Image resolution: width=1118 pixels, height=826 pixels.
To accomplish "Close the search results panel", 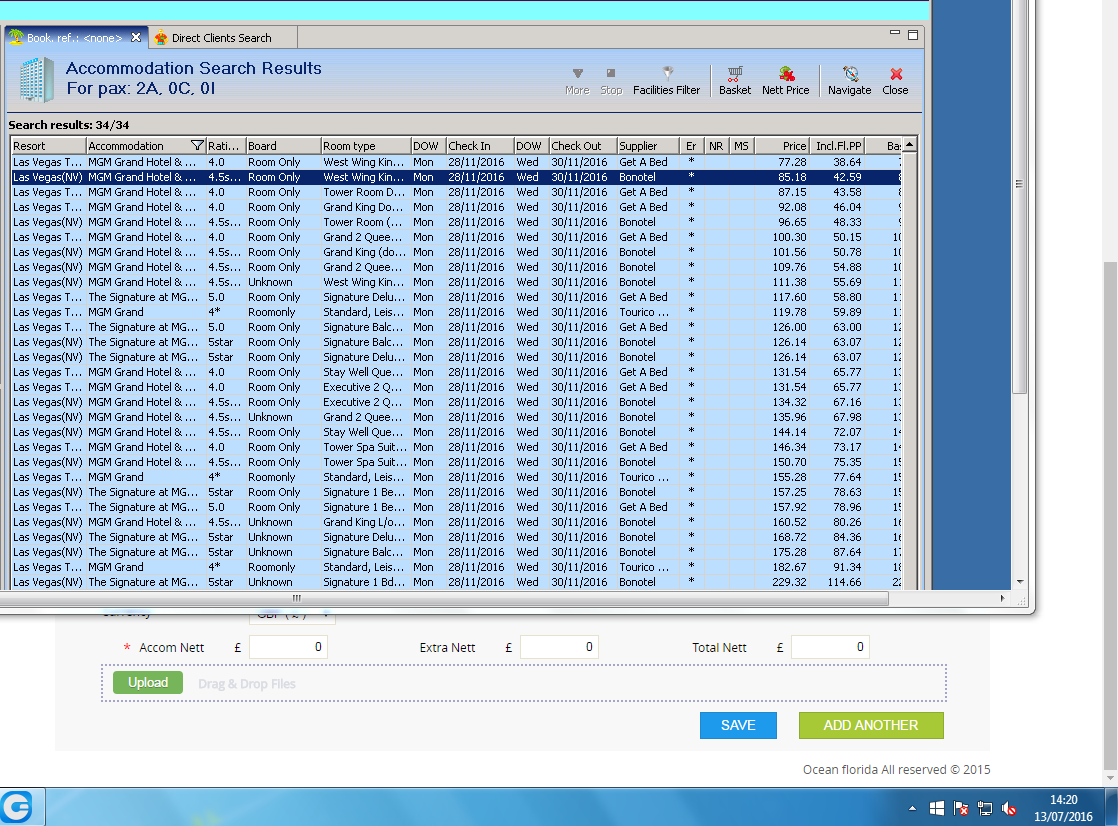I will click(896, 81).
